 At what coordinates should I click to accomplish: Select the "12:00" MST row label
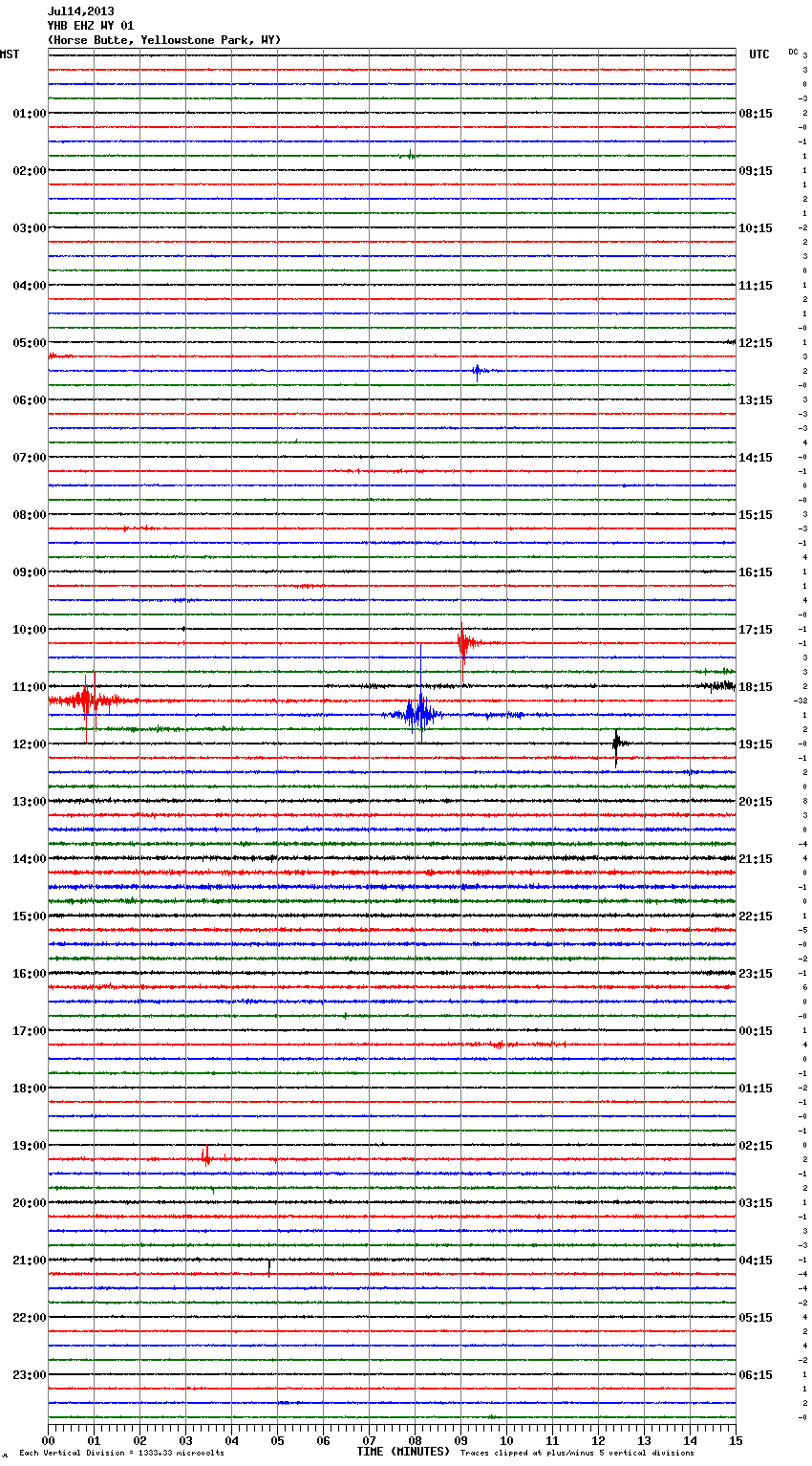click(29, 744)
